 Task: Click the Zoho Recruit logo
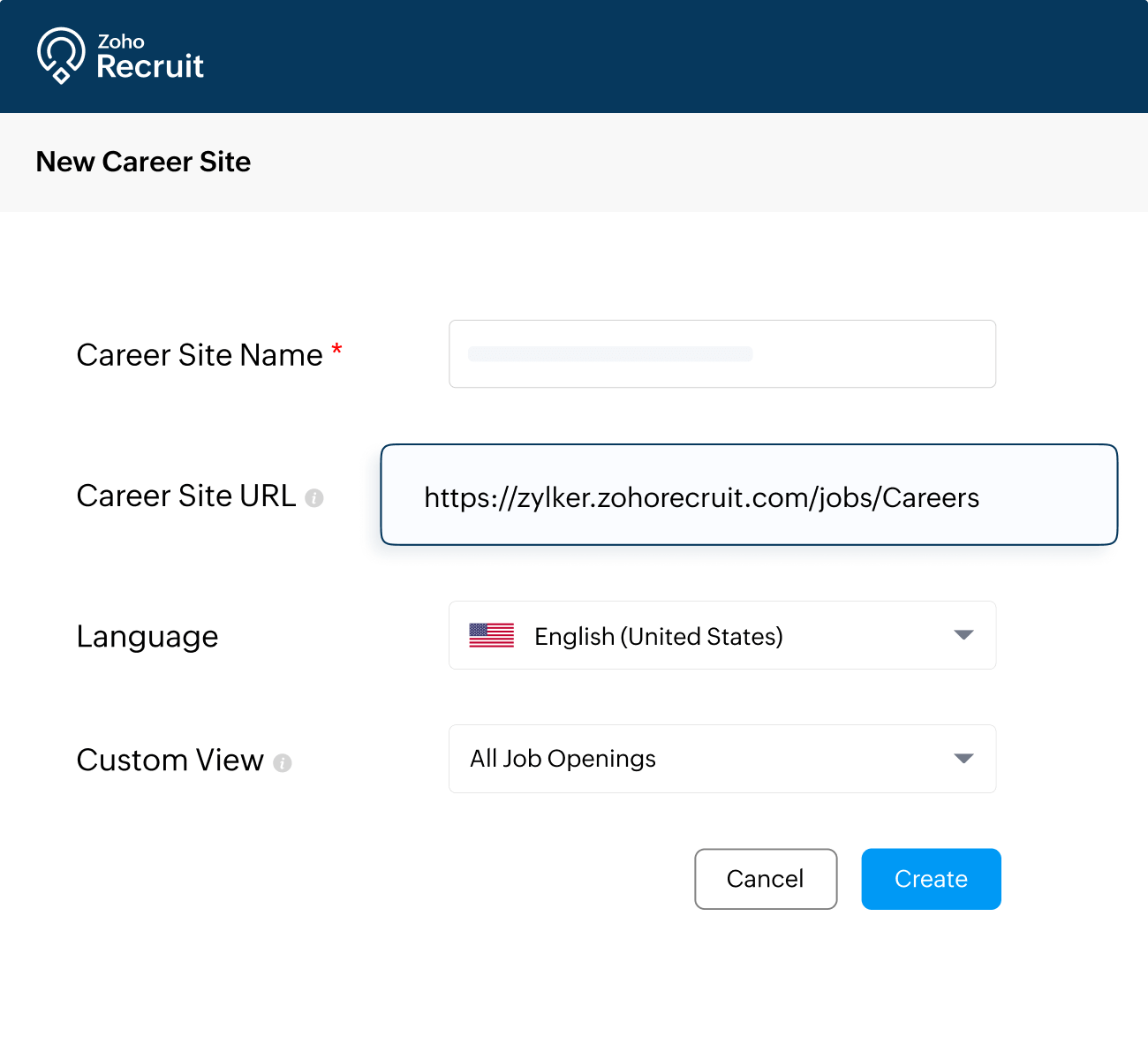pos(120,56)
